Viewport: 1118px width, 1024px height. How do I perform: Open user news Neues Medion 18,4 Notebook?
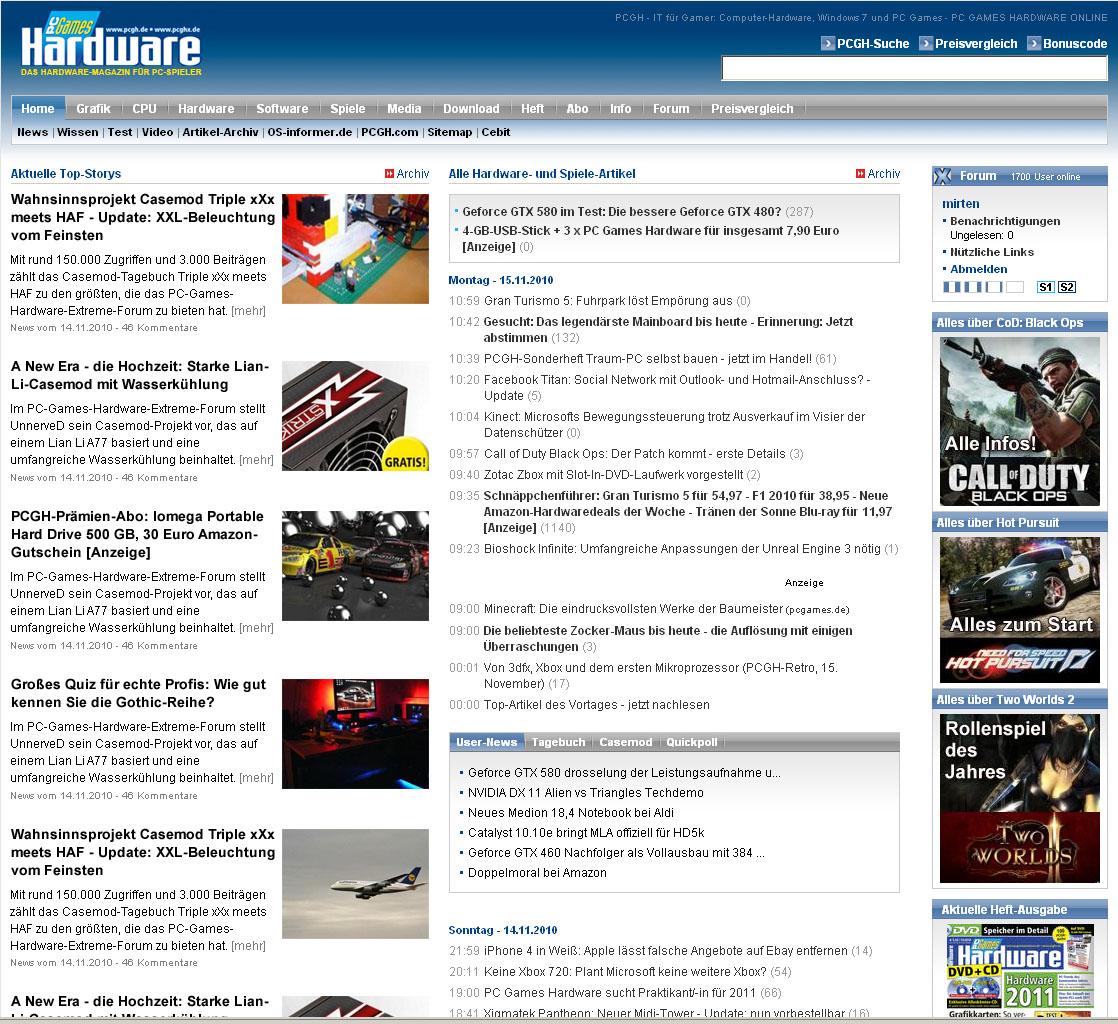[x=570, y=813]
